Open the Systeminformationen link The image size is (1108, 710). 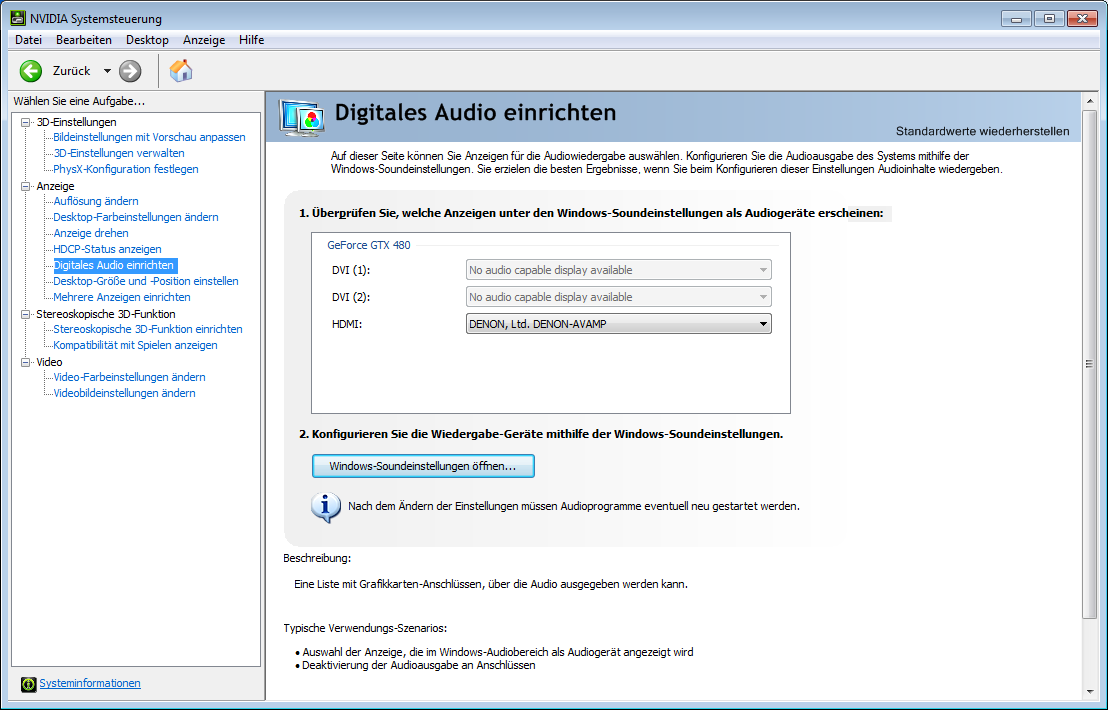coord(90,683)
